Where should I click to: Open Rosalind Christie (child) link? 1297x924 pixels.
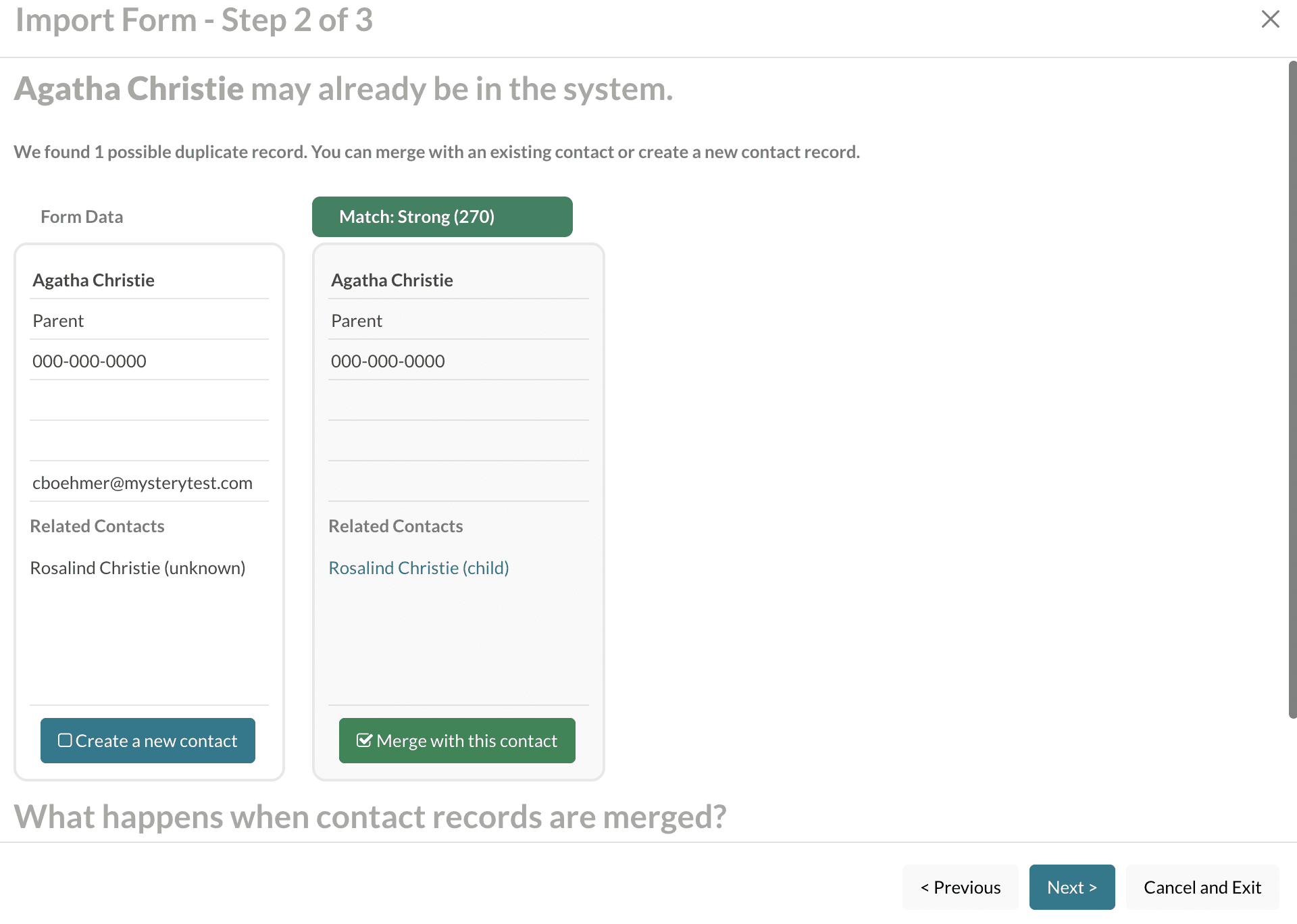point(418,568)
